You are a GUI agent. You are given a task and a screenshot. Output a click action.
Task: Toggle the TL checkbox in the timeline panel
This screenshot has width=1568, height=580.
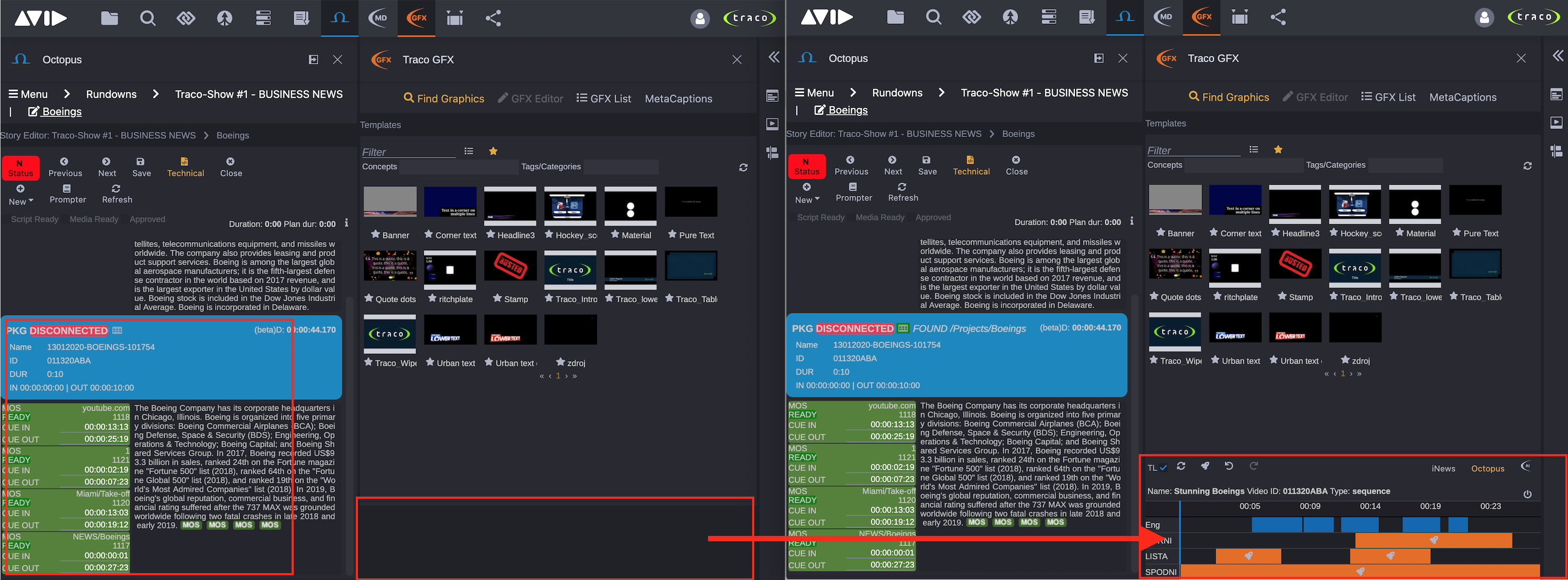click(x=1164, y=468)
